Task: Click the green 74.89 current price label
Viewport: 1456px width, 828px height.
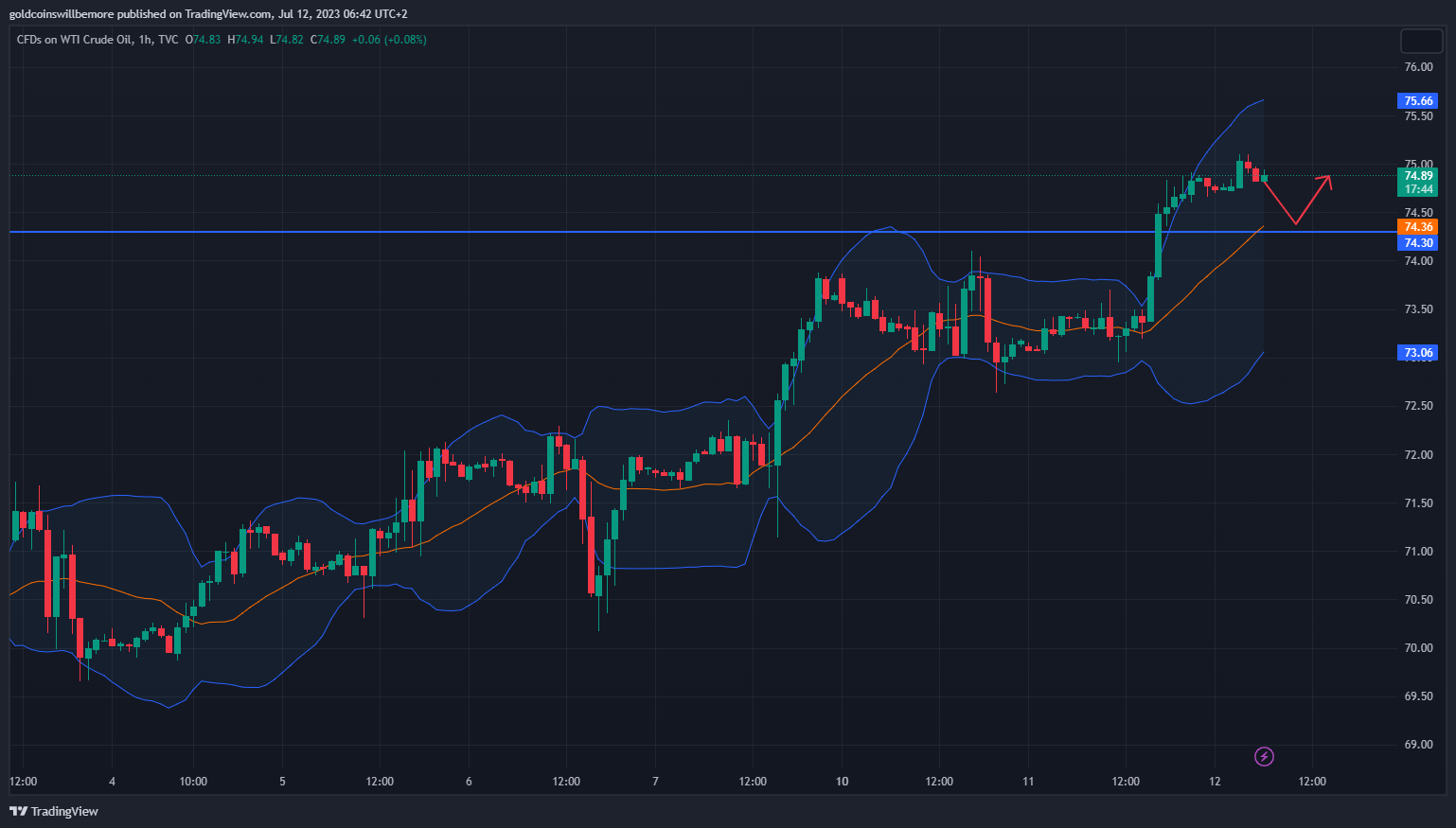Action: pyautogui.click(x=1417, y=176)
